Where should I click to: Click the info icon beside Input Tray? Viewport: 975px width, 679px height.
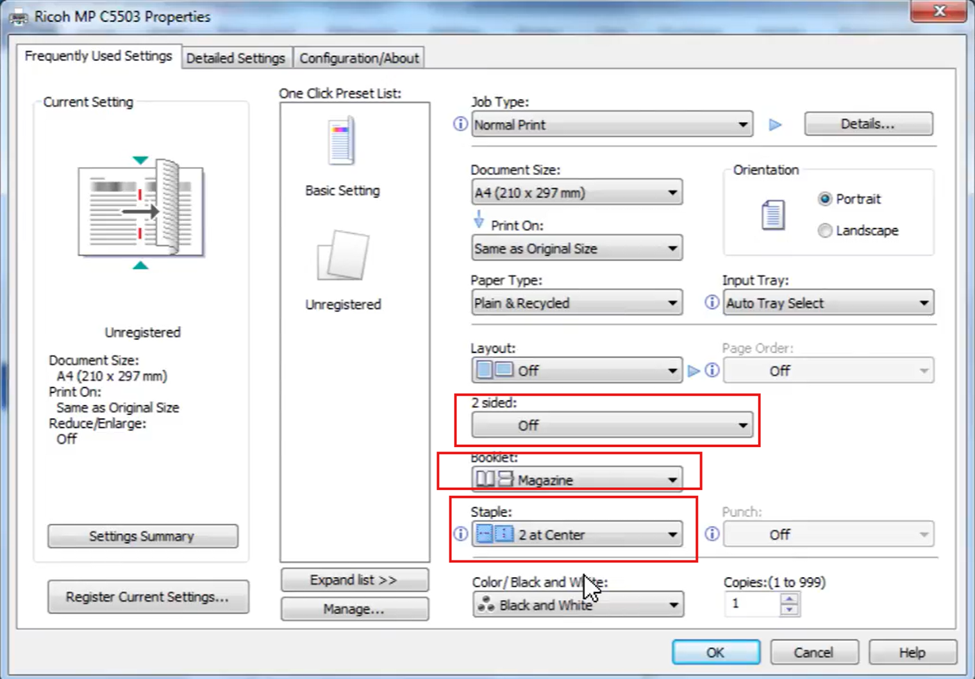pos(711,302)
